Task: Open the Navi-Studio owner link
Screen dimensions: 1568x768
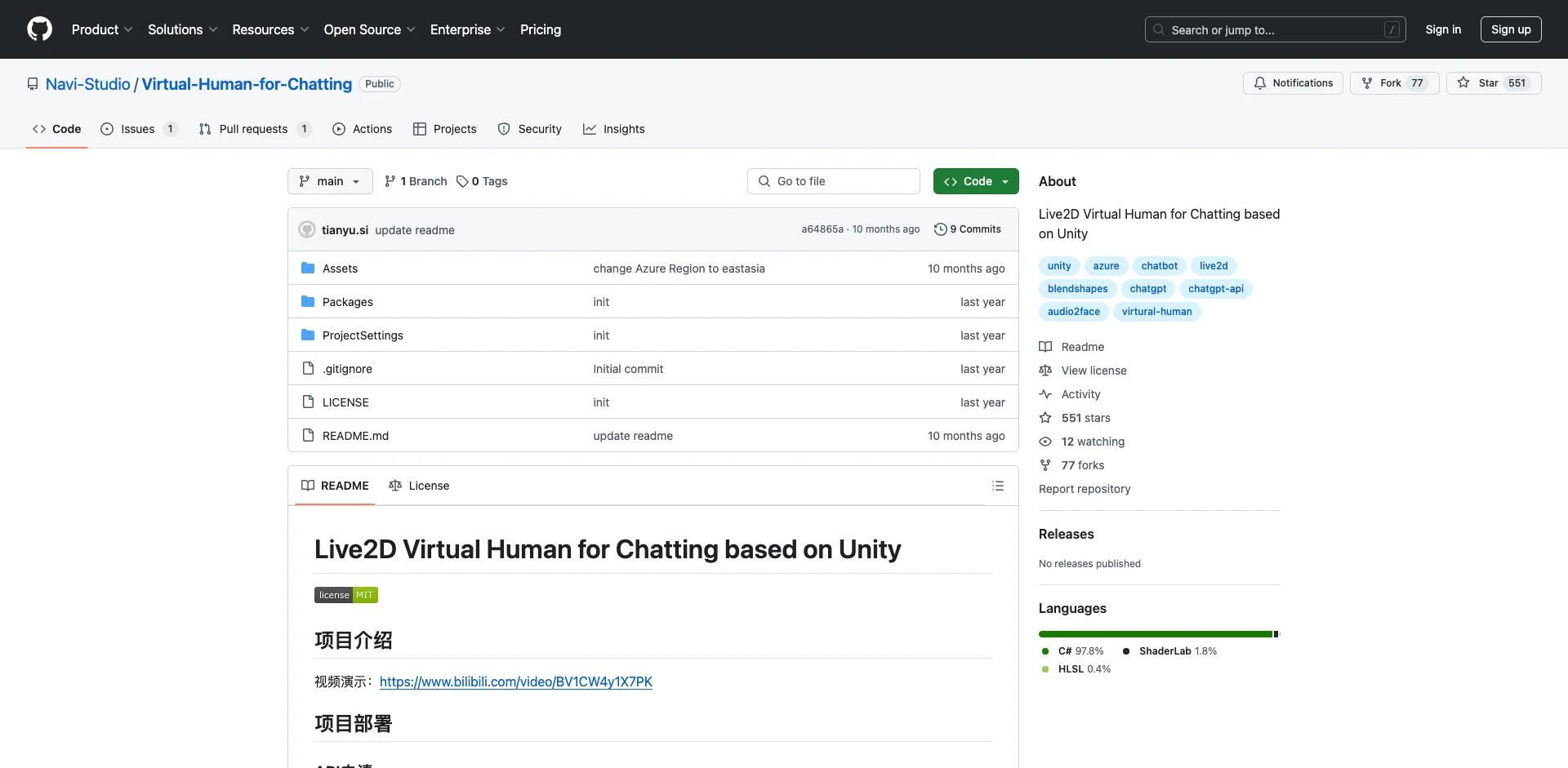Action: click(x=88, y=84)
